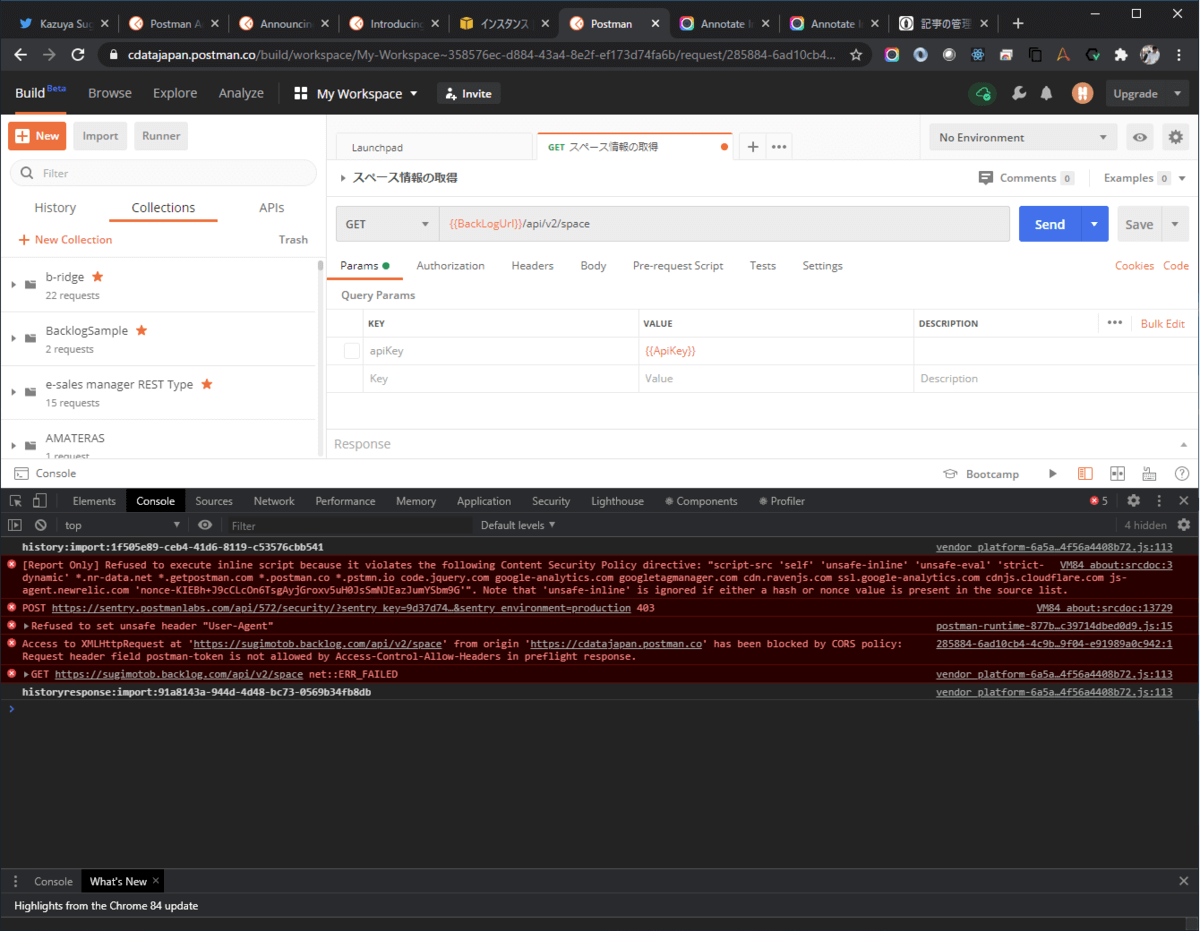Expand the BacklogSample collection

click(x=14, y=339)
